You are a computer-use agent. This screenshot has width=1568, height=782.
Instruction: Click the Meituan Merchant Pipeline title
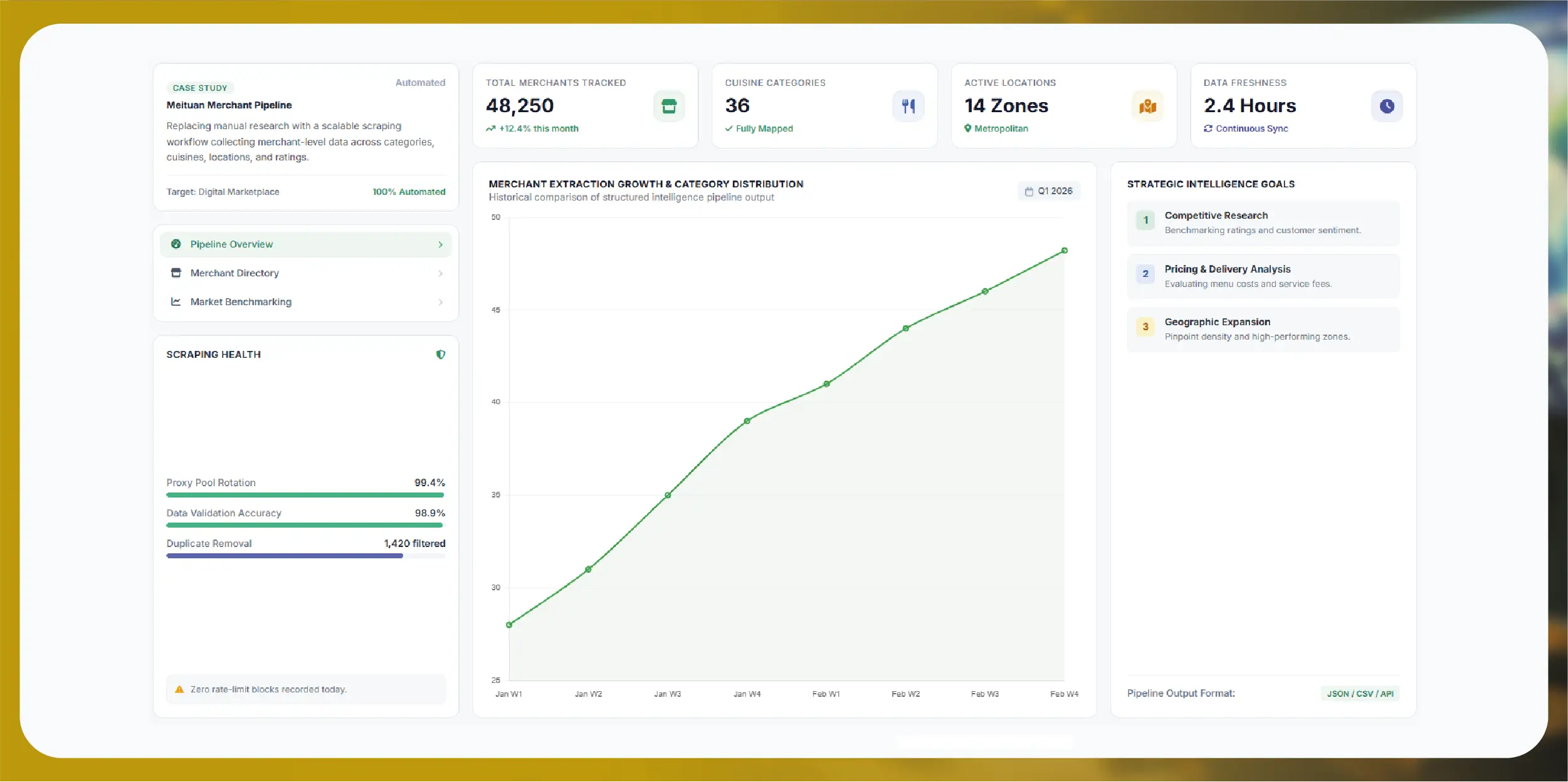229,105
